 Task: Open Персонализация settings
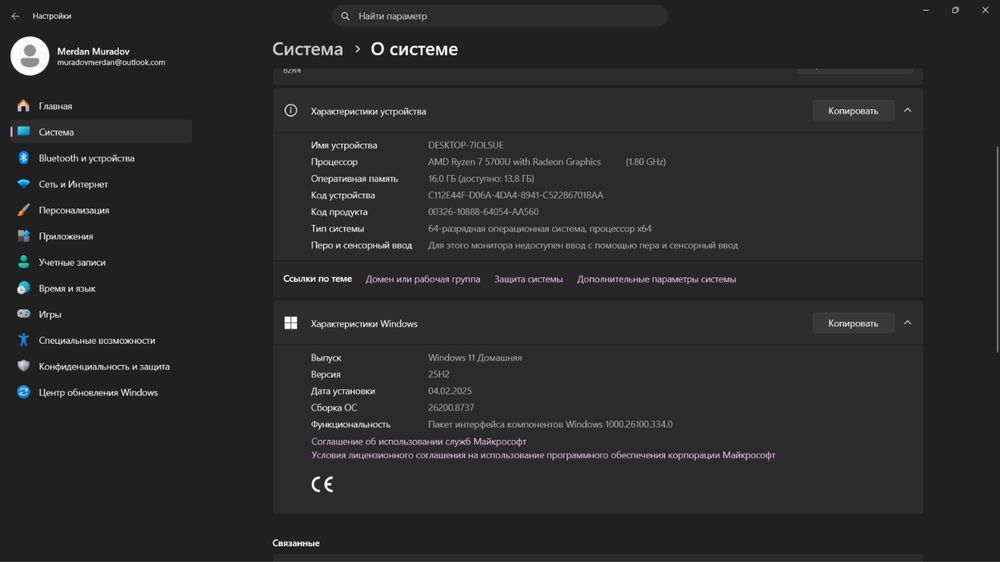coord(101,210)
